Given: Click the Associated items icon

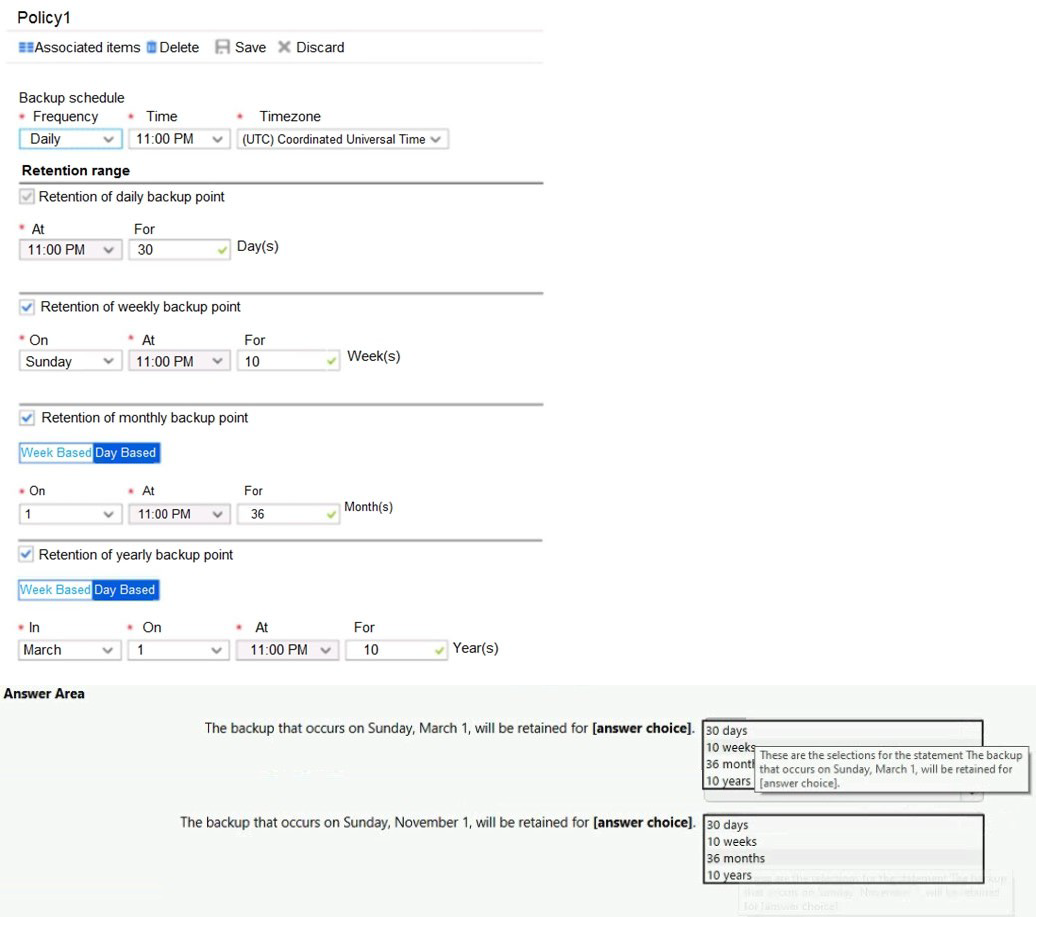Looking at the screenshot, I should coord(26,48).
